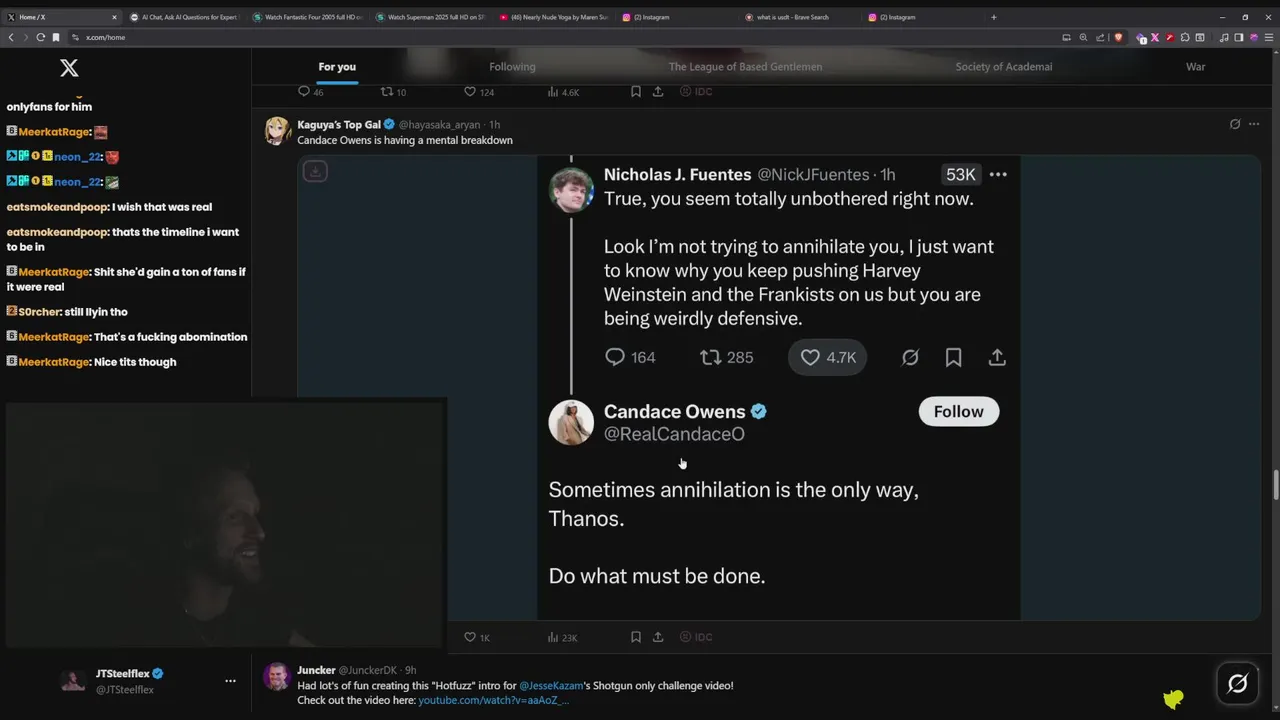The image size is (1280, 720).
Task: Click Juncker's profile avatar
Action: (x=277, y=677)
